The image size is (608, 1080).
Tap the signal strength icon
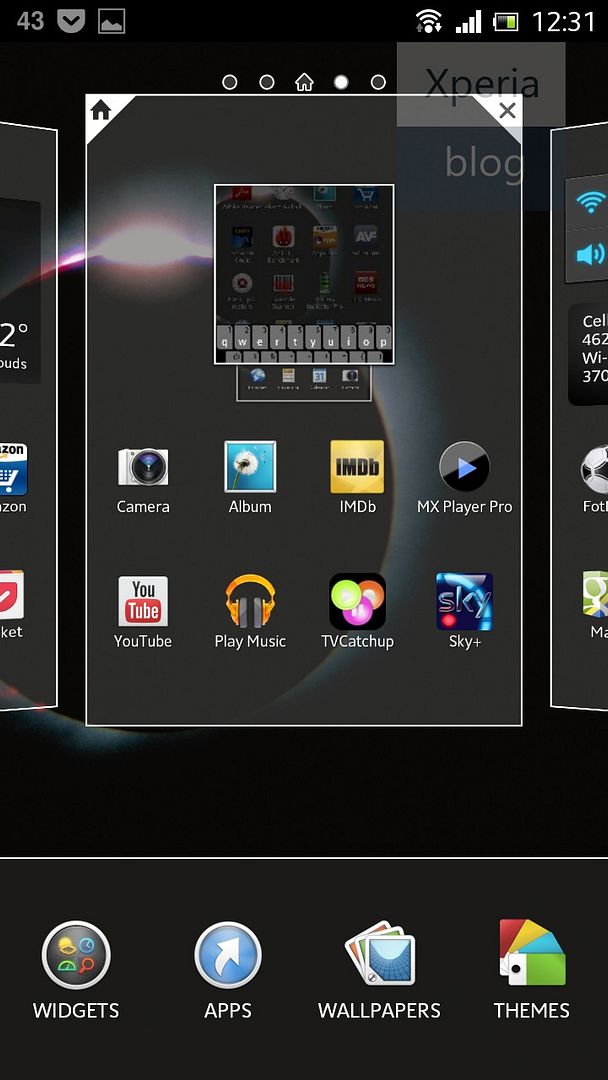[468, 21]
